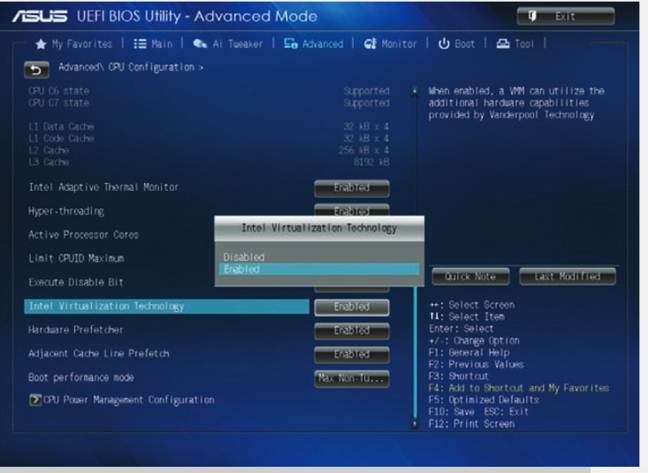648x473 pixels.
Task: Open Adjacent Cache Line Prefetch Enabled dropdown
Action: point(352,354)
